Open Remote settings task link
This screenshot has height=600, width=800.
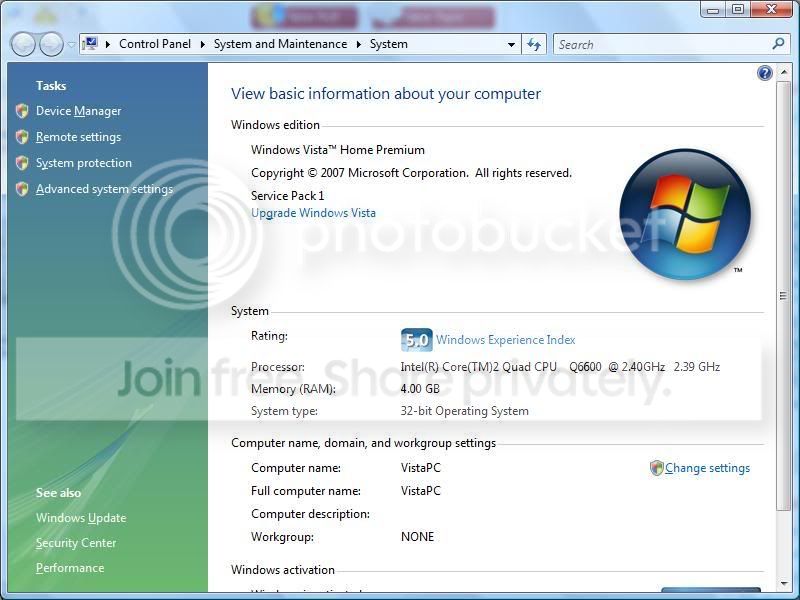(78, 137)
